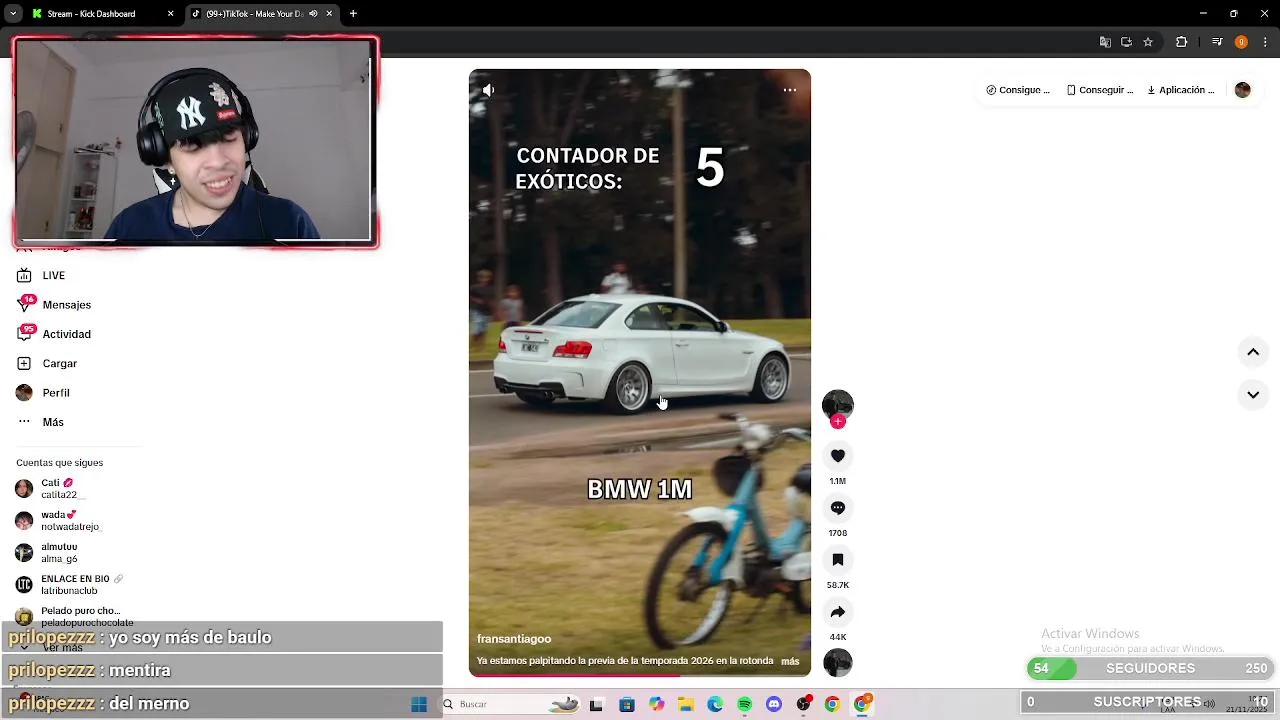Open Perfil in the sidebar

pyautogui.click(x=44, y=393)
